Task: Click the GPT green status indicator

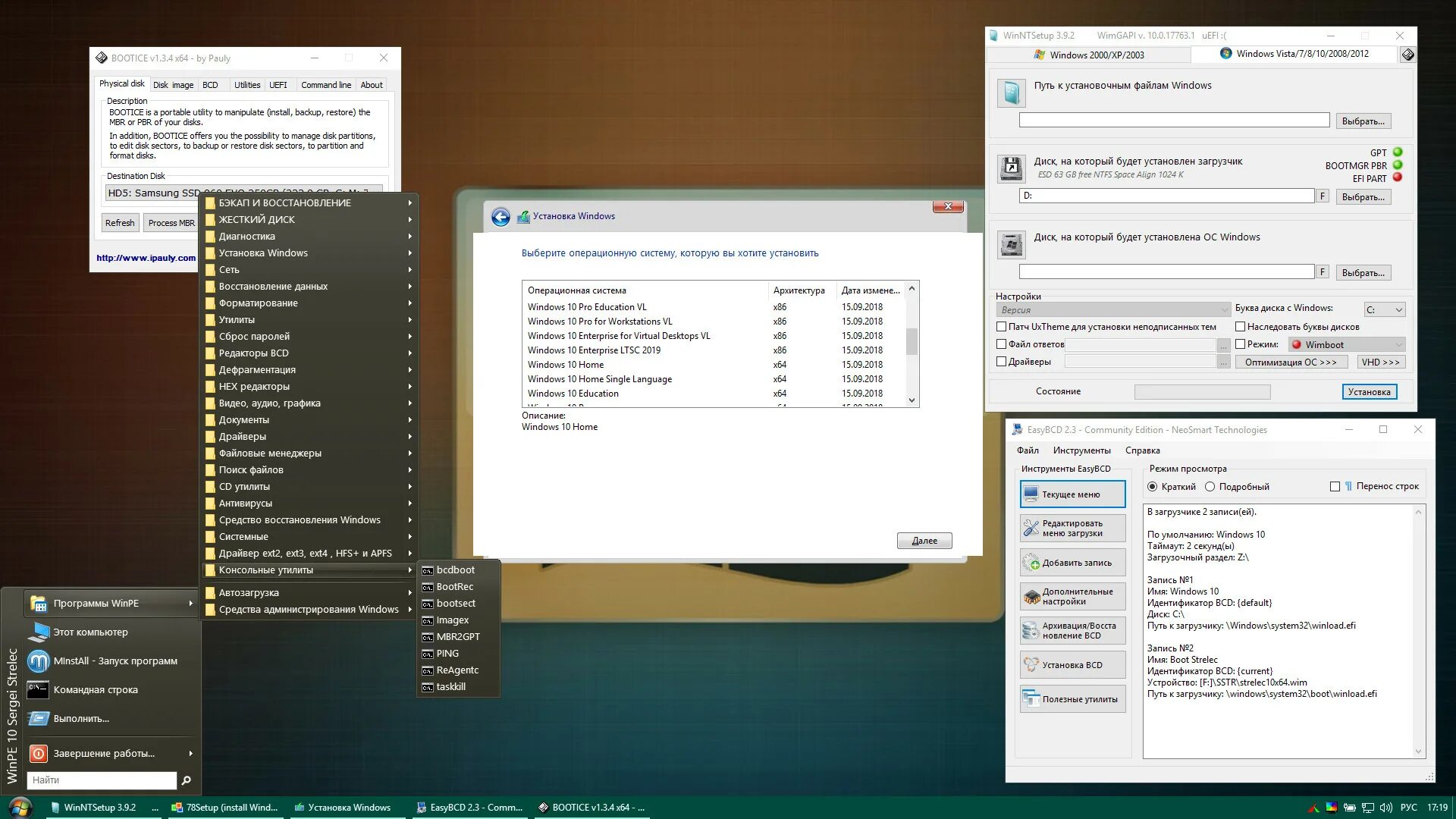Action: [x=1398, y=152]
